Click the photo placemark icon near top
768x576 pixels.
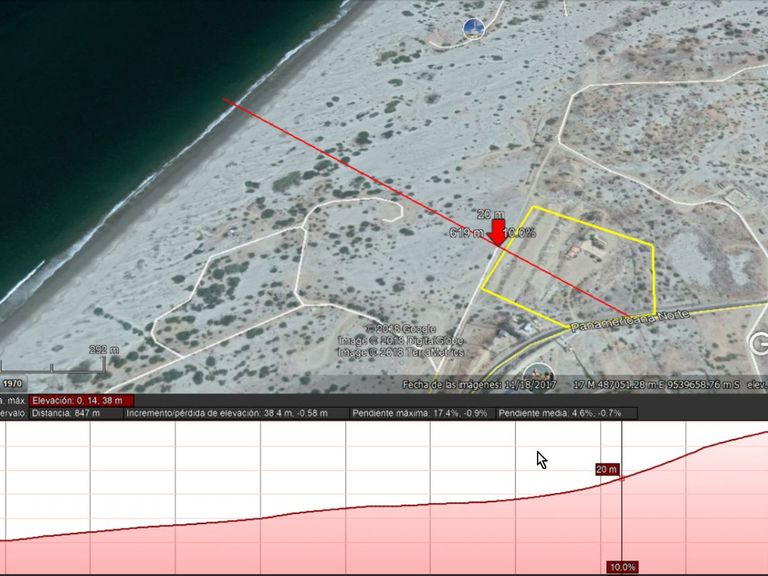tap(474, 28)
